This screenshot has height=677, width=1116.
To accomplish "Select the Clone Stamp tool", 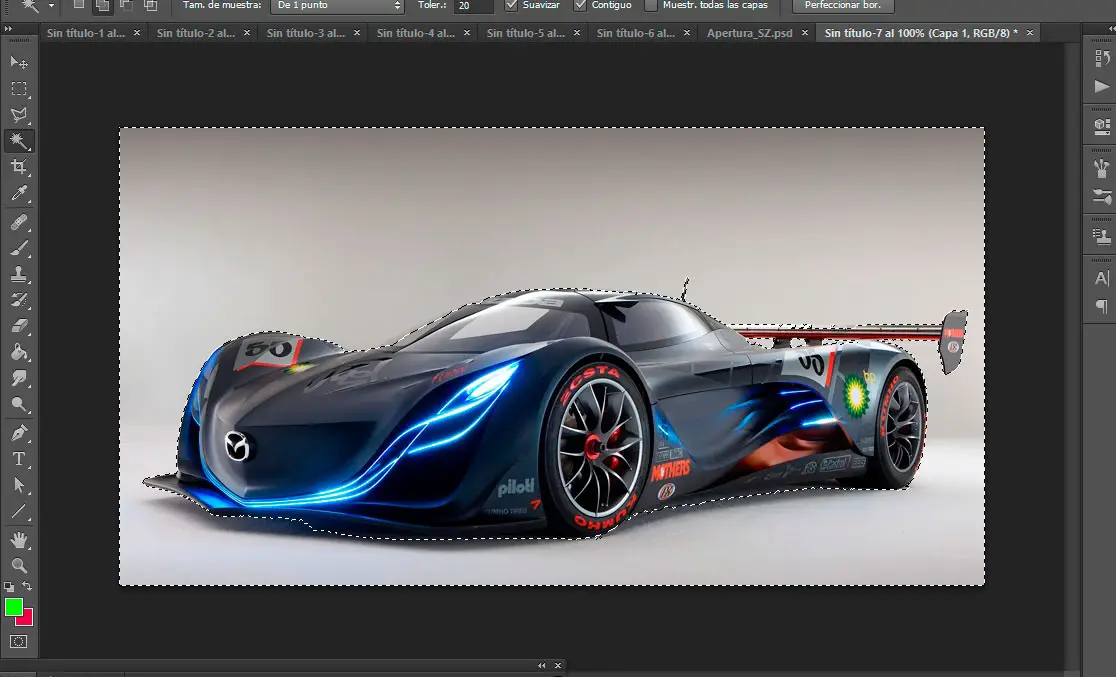I will [19, 274].
